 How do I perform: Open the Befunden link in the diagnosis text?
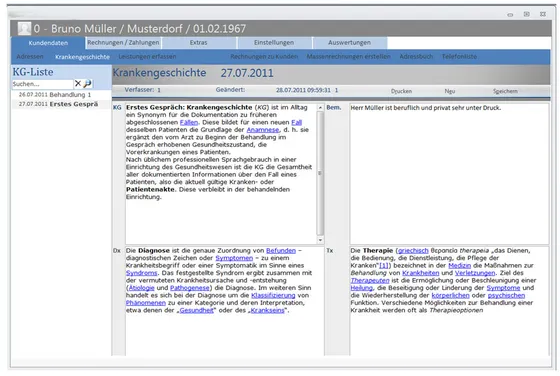click(281, 251)
